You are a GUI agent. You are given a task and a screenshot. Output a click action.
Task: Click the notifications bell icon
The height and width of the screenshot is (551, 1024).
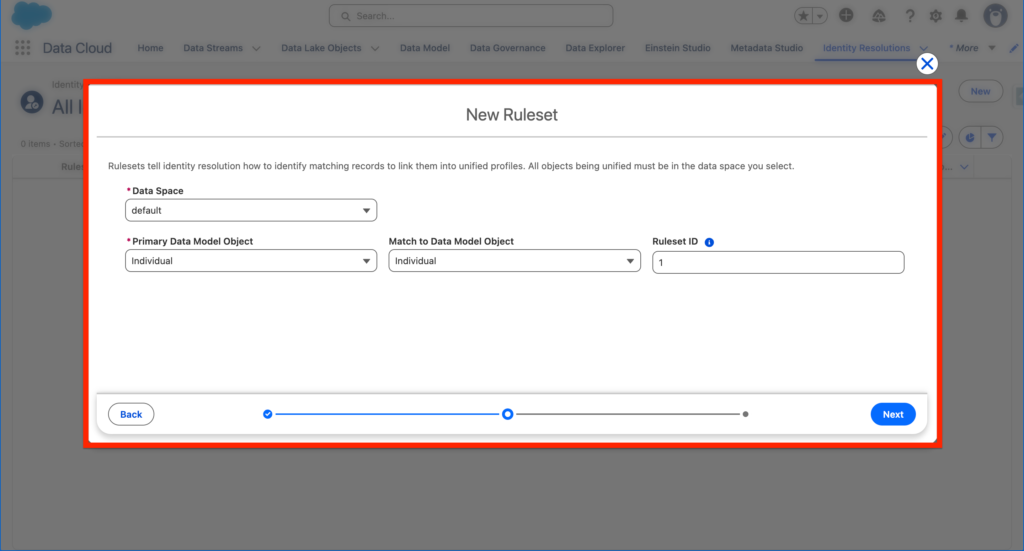coord(961,16)
